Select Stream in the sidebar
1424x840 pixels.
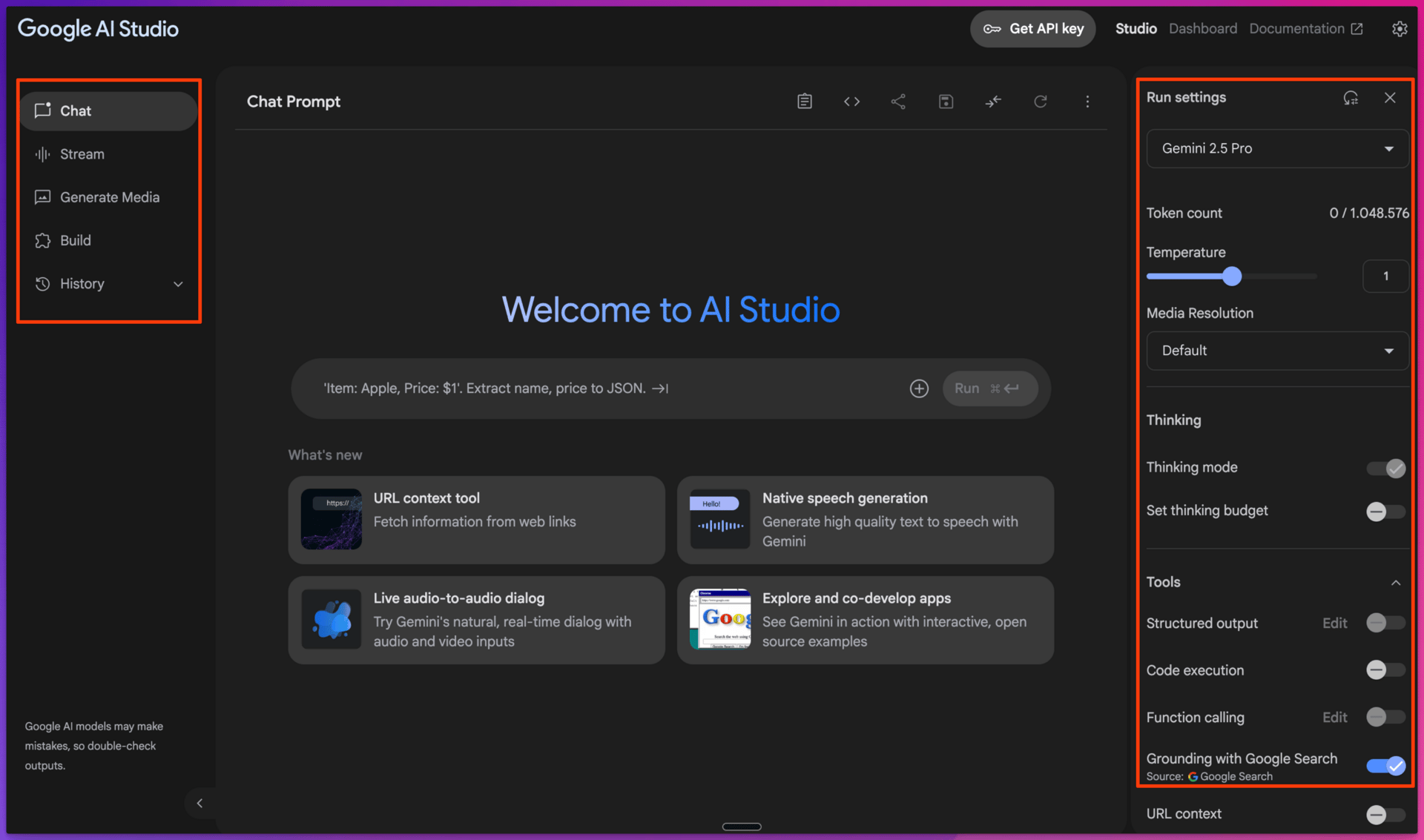point(109,154)
